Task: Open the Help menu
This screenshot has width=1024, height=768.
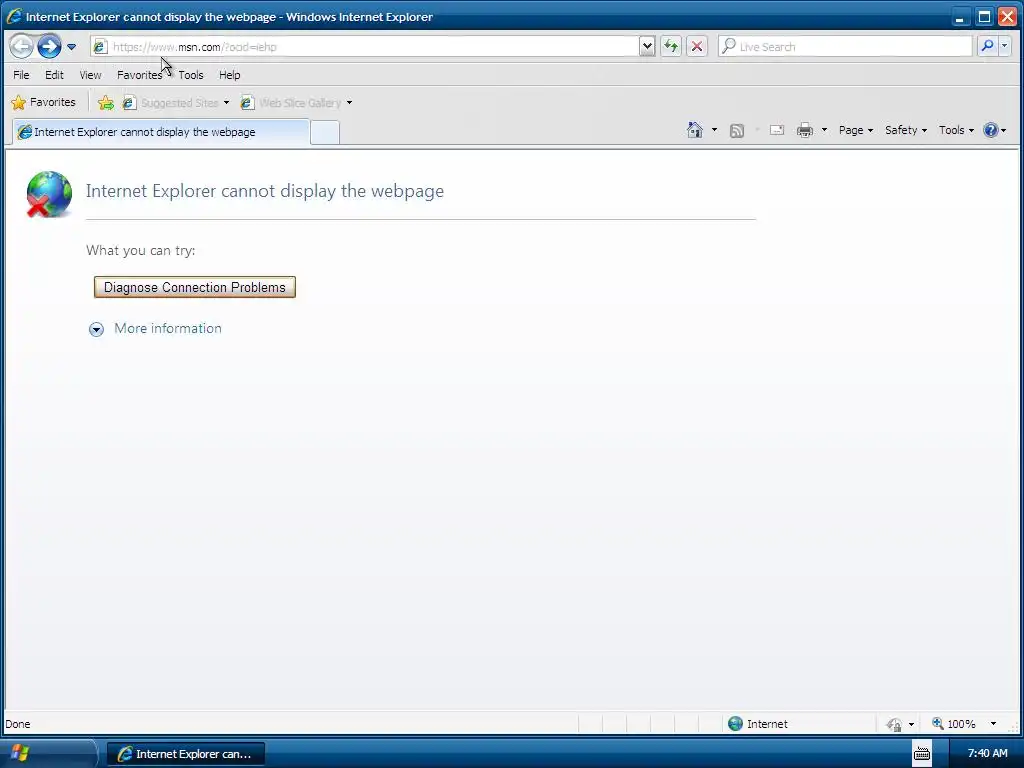Action: 229,75
